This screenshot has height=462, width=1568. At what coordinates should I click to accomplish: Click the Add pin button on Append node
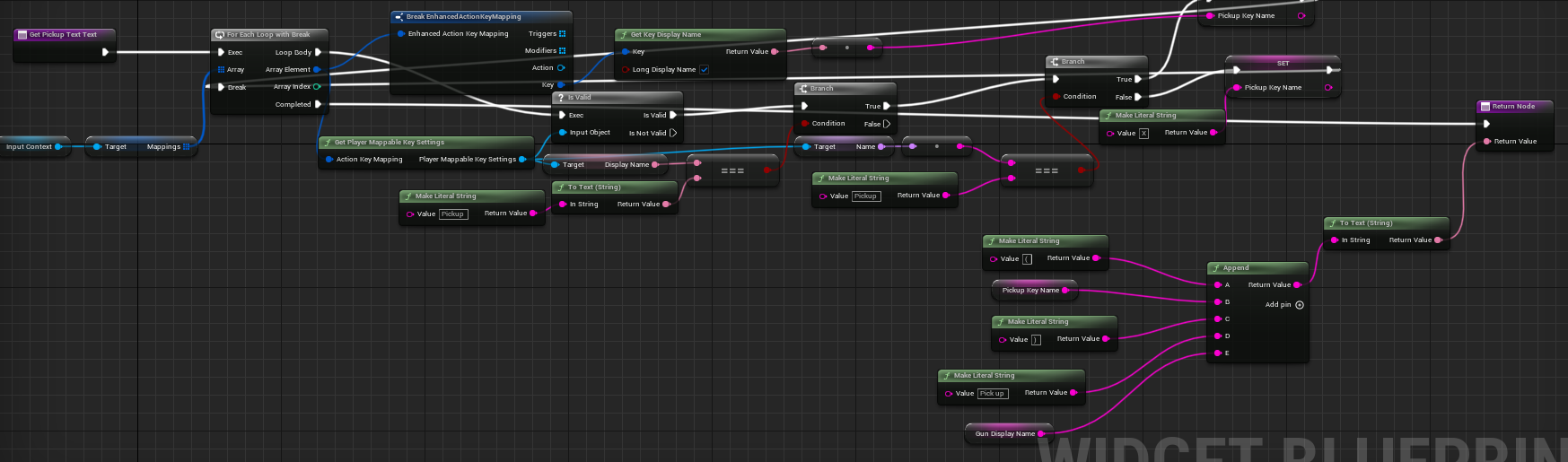click(x=1299, y=305)
